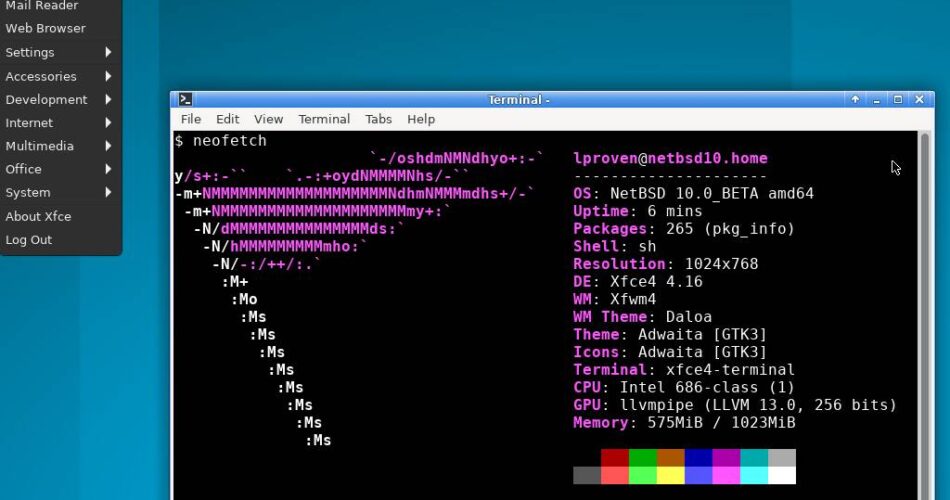Open the terminal Tabs menu
Viewport: 950px width, 500px height.
pos(378,119)
